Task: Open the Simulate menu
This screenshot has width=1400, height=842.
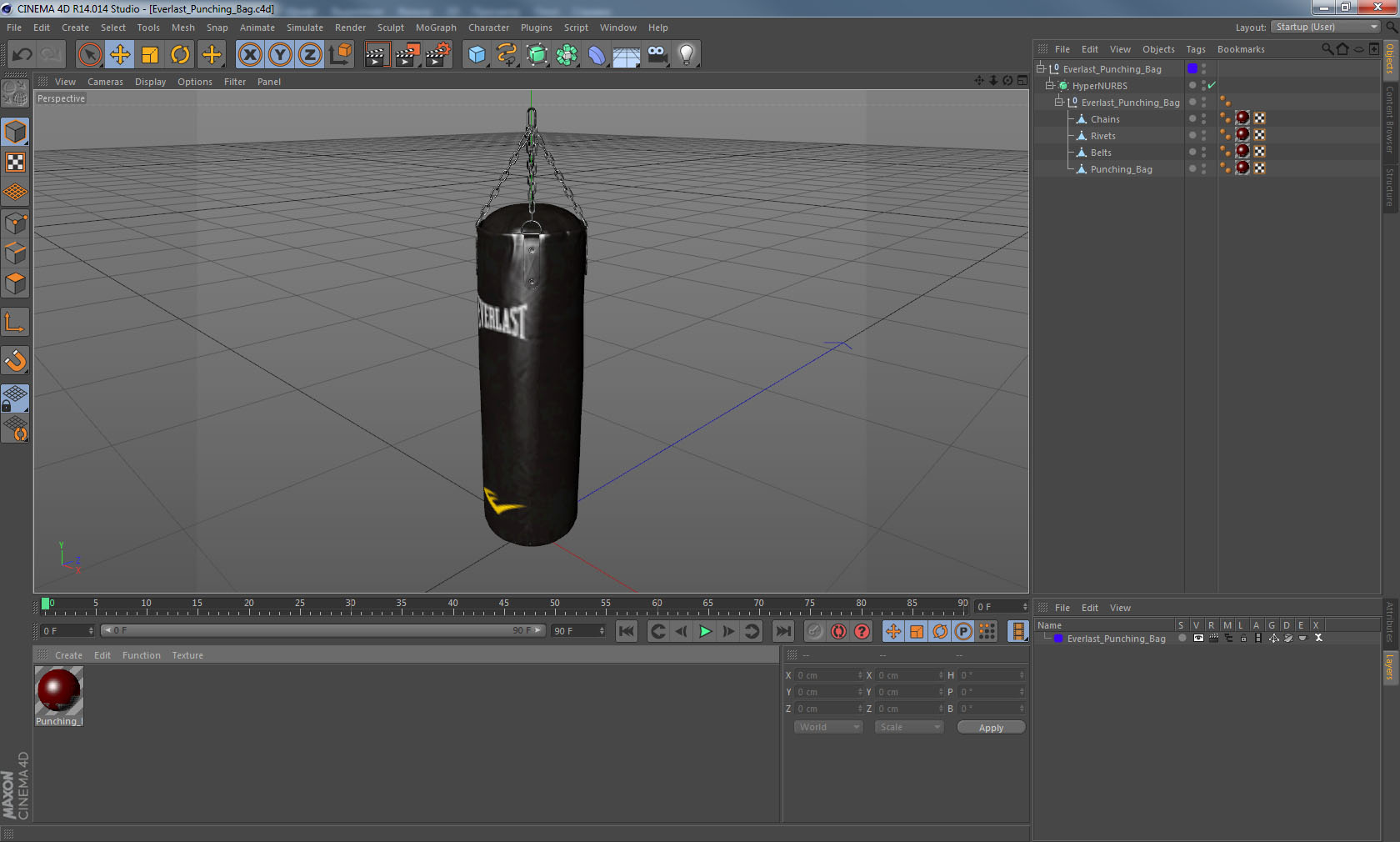Action: pyautogui.click(x=305, y=28)
